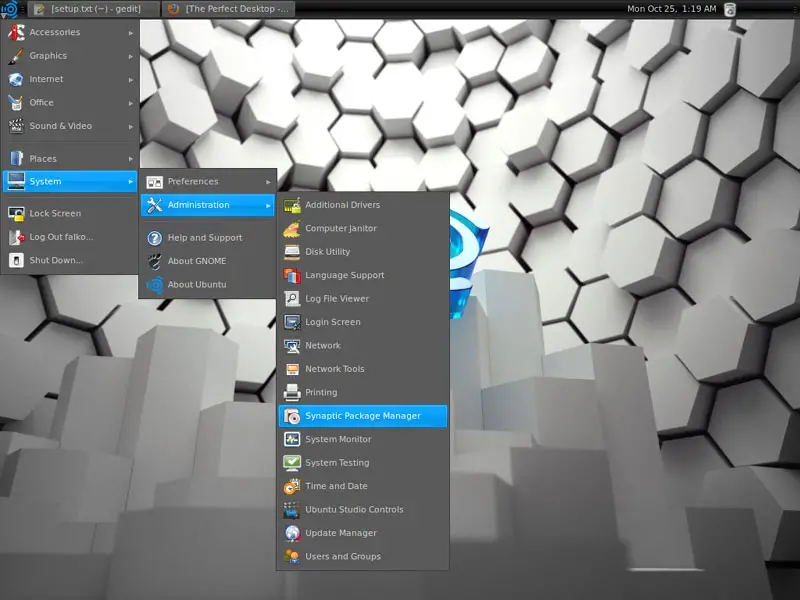This screenshot has height=600, width=800.
Task: Click the Login Screen monitor icon
Action: [292, 322]
